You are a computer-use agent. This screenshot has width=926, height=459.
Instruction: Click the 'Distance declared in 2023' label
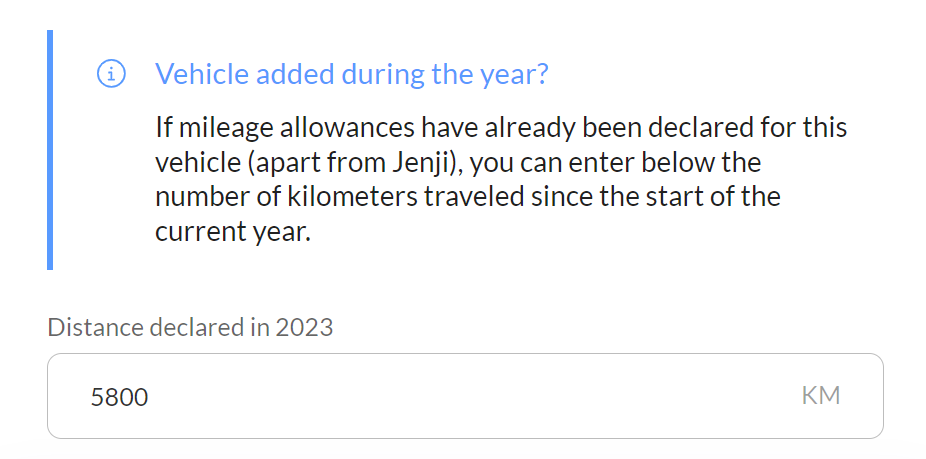(190, 327)
